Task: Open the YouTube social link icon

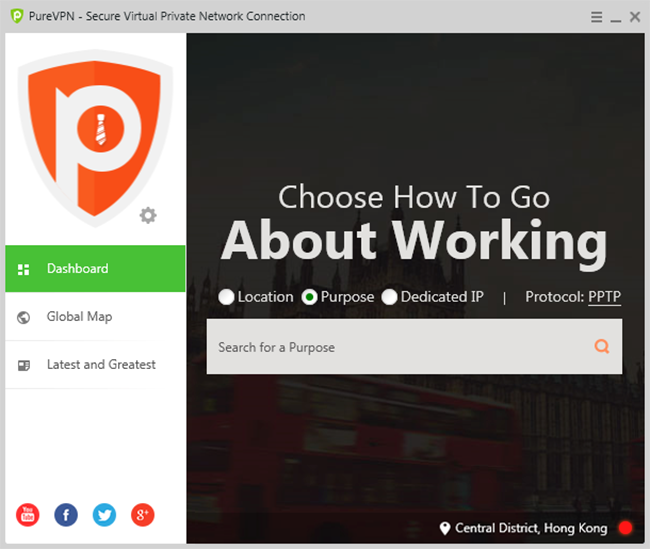Action: (x=28, y=515)
